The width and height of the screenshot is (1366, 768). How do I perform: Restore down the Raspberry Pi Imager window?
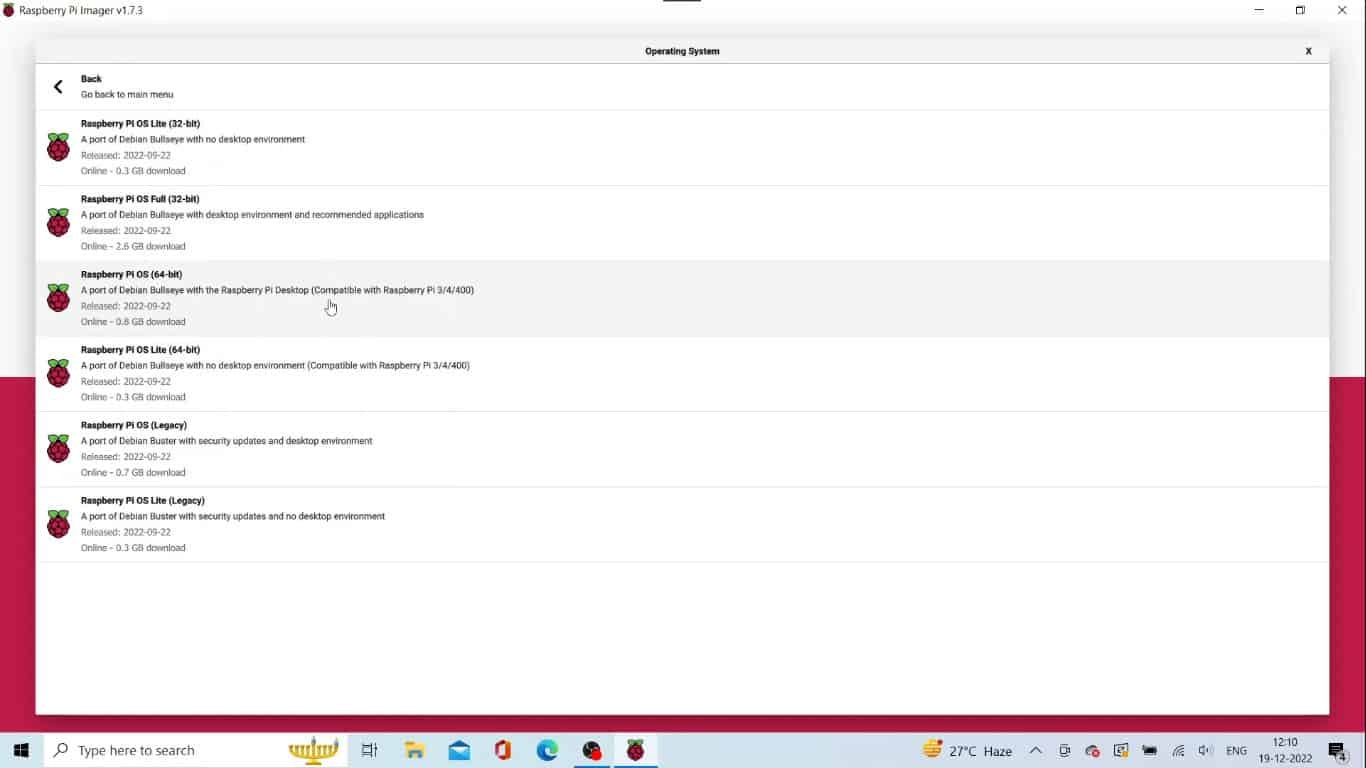pyautogui.click(x=1300, y=10)
